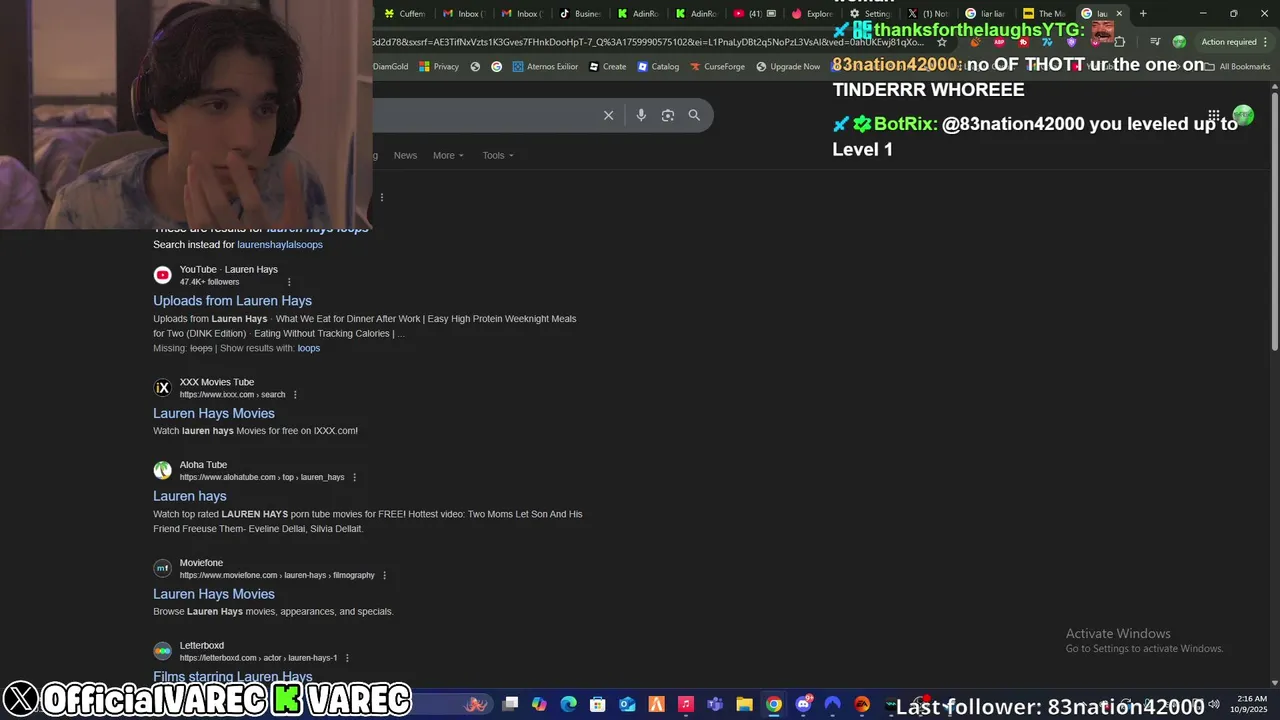Clear the Google search box text
This screenshot has width=1280, height=720.
pos(608,115)
